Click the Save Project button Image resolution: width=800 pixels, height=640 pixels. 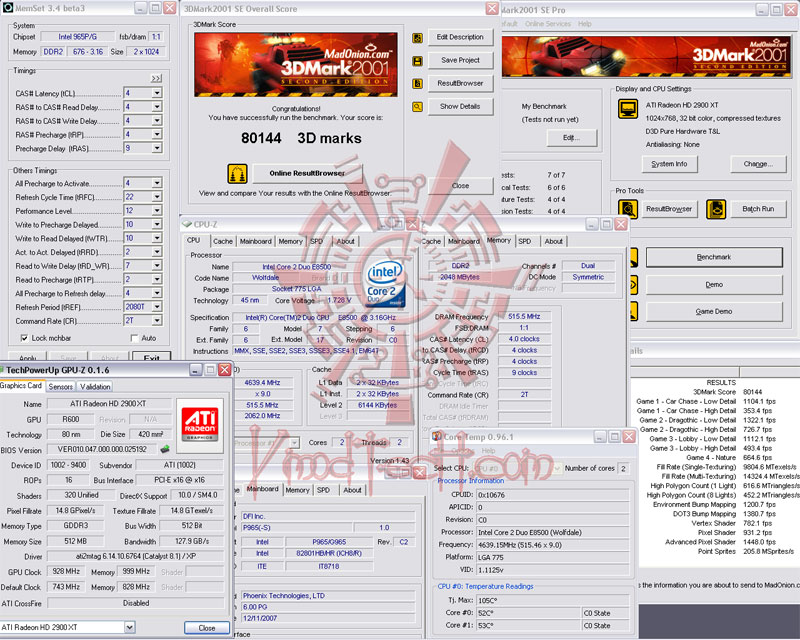pos(460,60)
